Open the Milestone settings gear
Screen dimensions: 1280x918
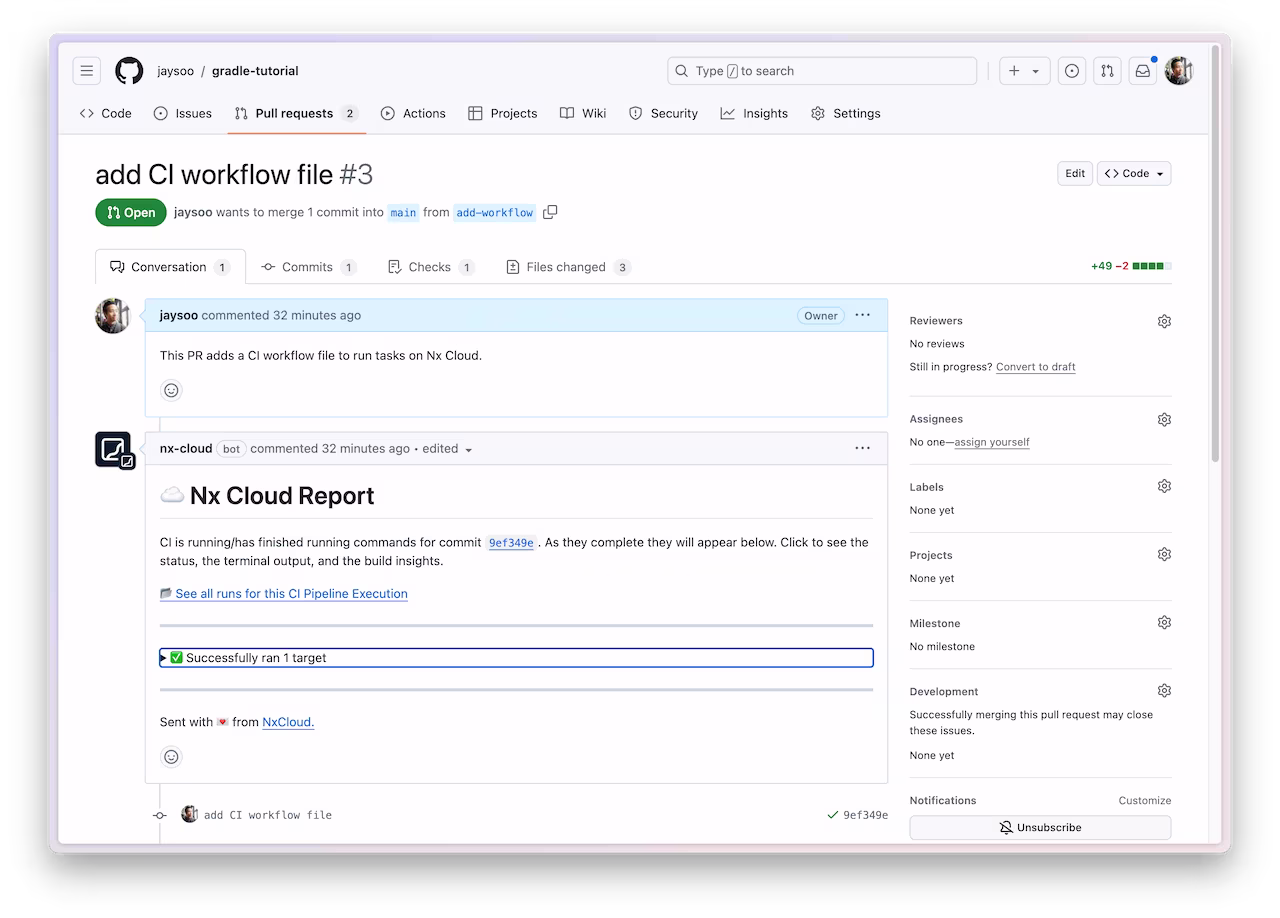click(x=1164, y=621)
